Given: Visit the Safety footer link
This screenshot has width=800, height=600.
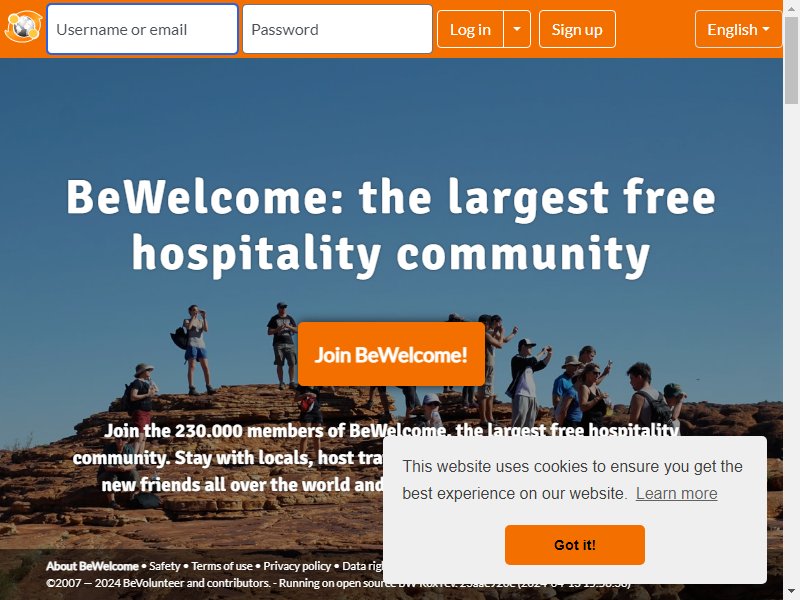Looking at the screenshot, I should 164,566.
